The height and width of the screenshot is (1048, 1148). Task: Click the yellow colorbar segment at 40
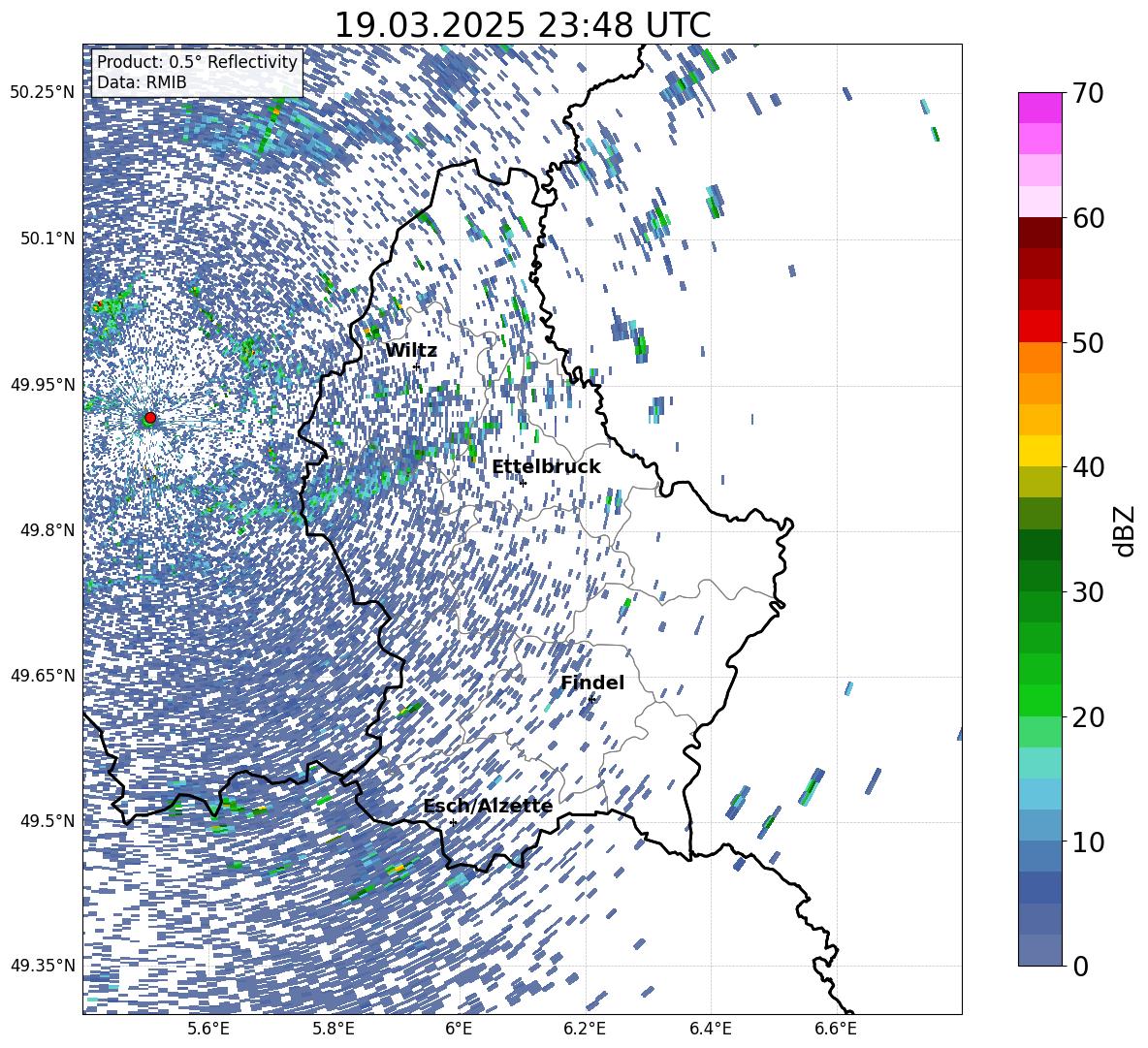(x=1040, y=451)
